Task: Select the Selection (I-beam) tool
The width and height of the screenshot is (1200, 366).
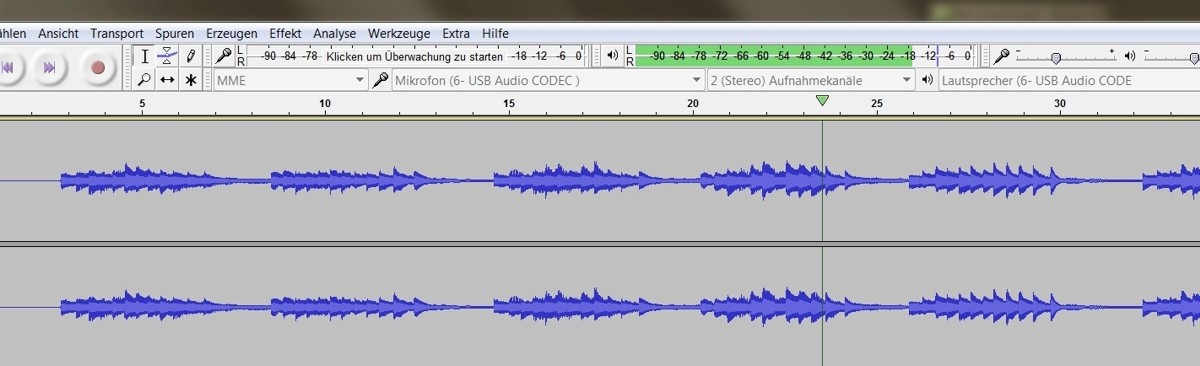Action: pos(144,57)
